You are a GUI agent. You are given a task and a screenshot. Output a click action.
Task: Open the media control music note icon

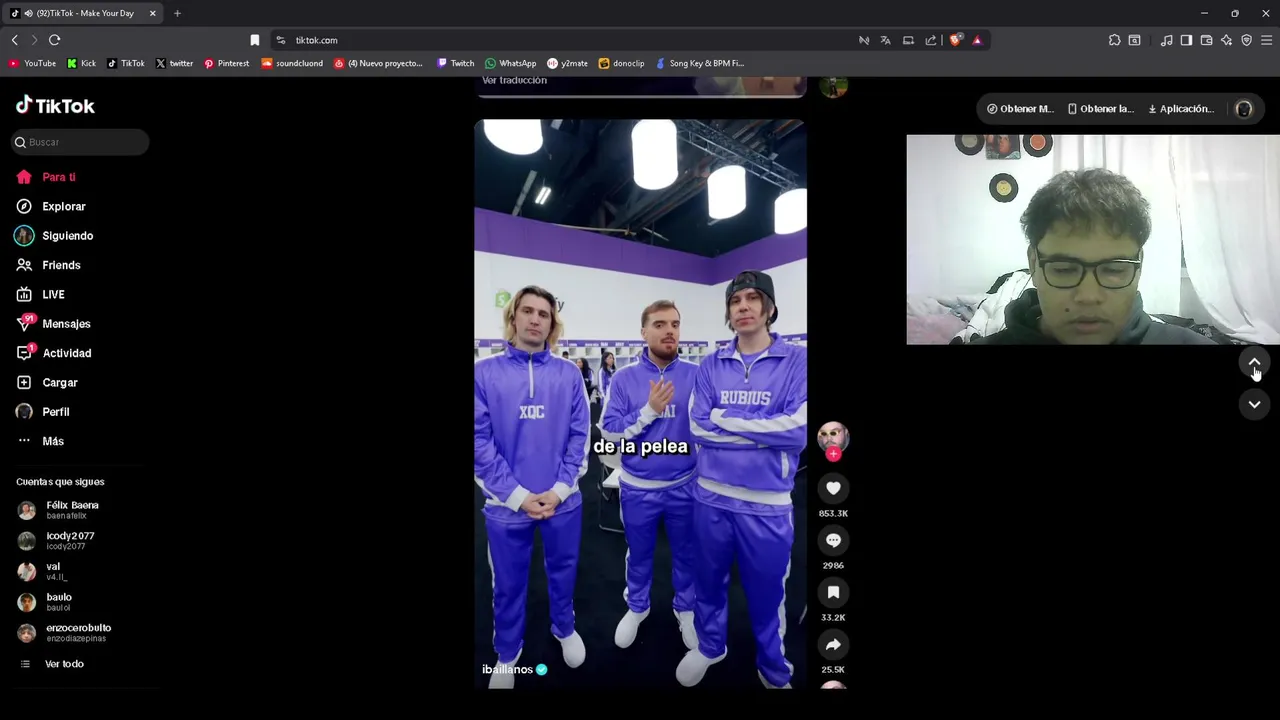1167,40
